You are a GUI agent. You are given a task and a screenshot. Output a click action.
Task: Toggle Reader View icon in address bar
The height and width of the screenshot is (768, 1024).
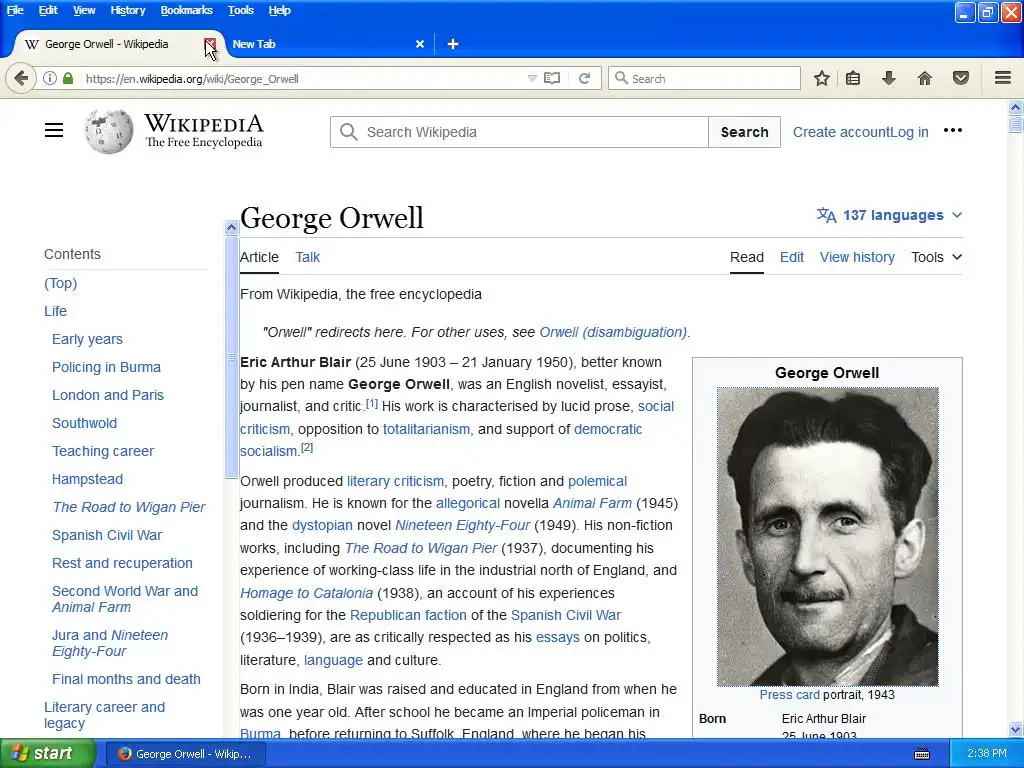552,78
